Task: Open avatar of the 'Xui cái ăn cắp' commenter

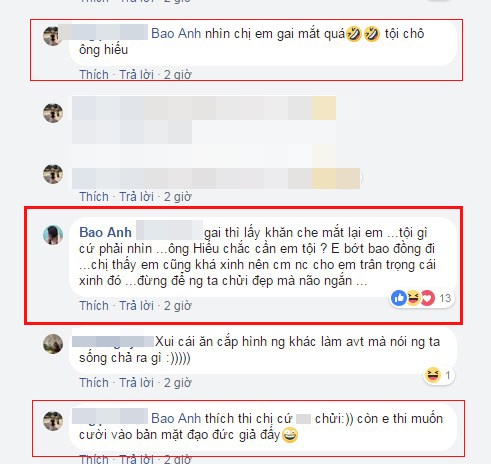Action: (x=53, y=344)
